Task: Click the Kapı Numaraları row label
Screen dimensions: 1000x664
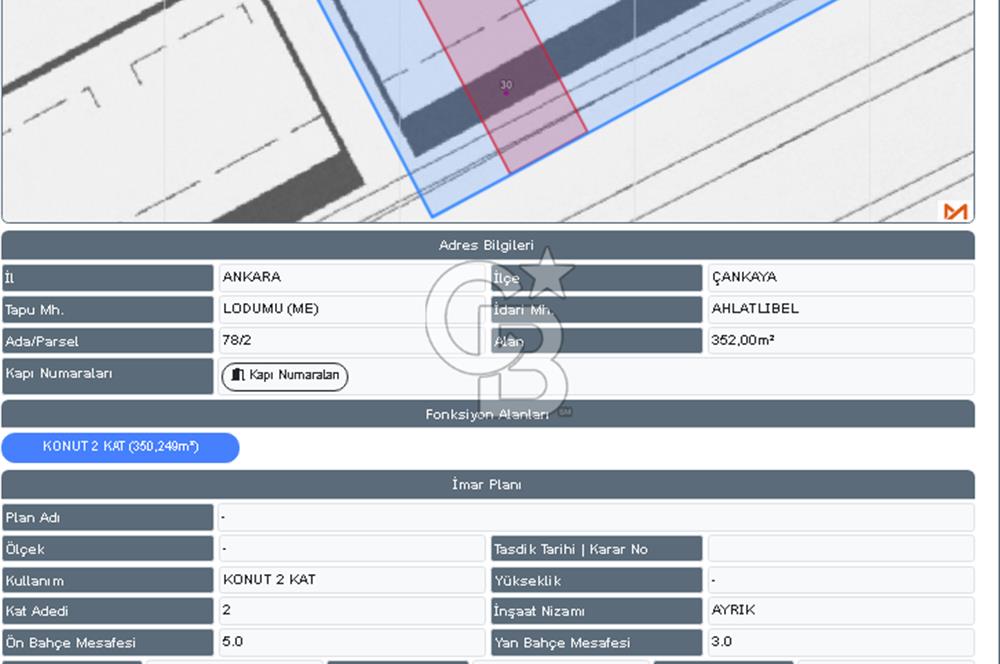Action: (x=107, y=376)
